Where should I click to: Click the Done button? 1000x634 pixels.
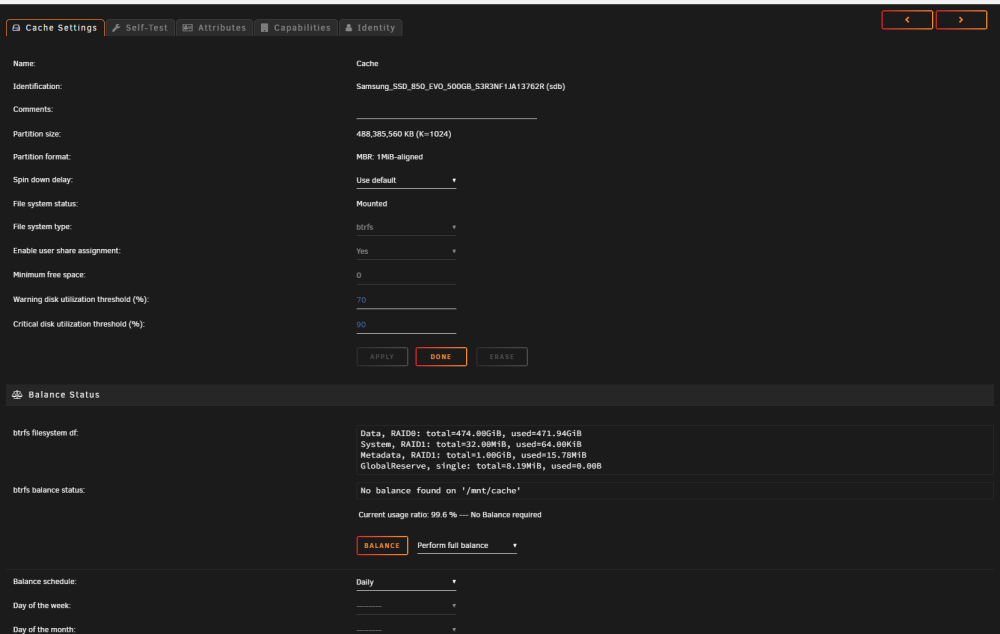441,357
